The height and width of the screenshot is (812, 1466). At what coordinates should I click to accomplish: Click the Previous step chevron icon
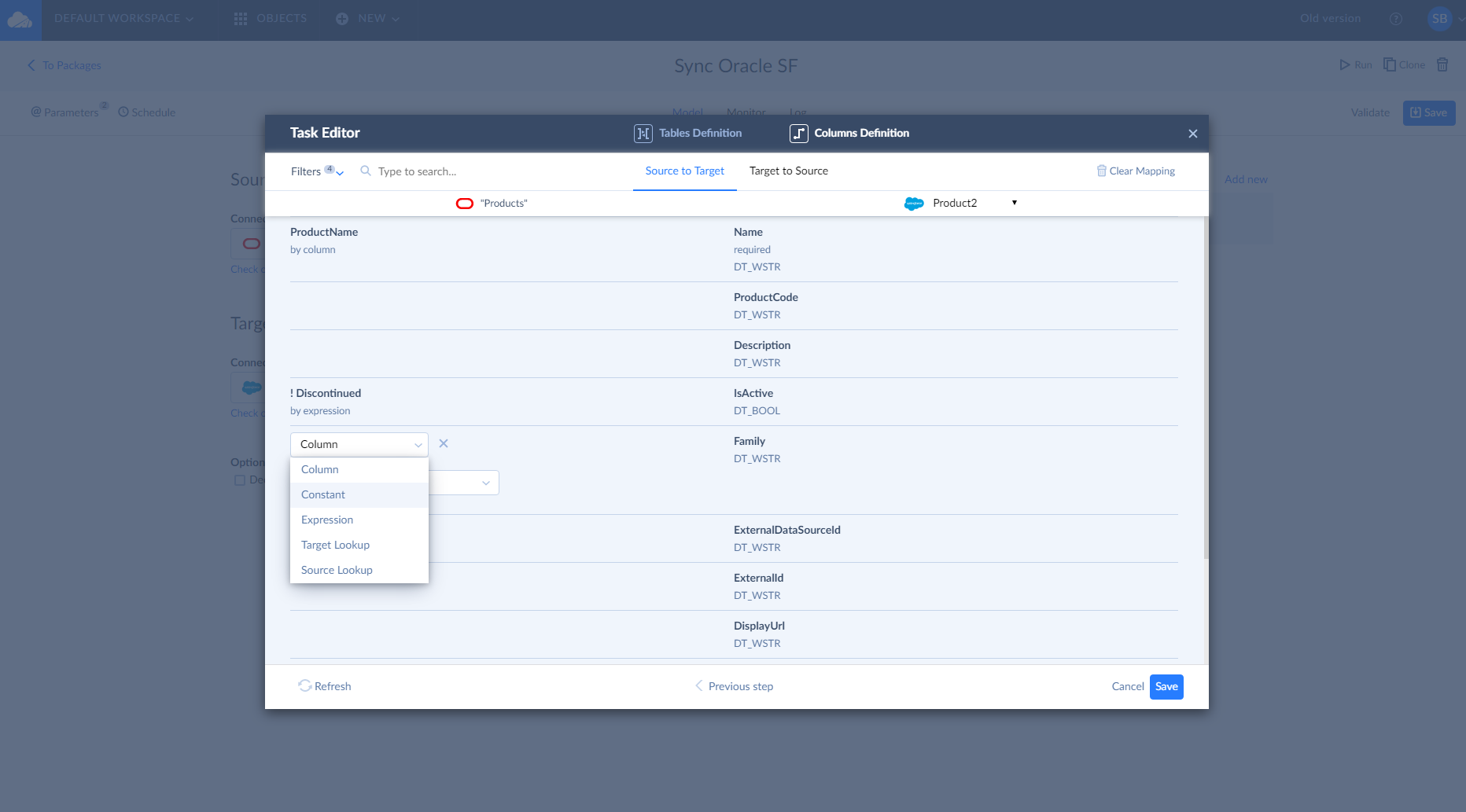pos(698,685)
